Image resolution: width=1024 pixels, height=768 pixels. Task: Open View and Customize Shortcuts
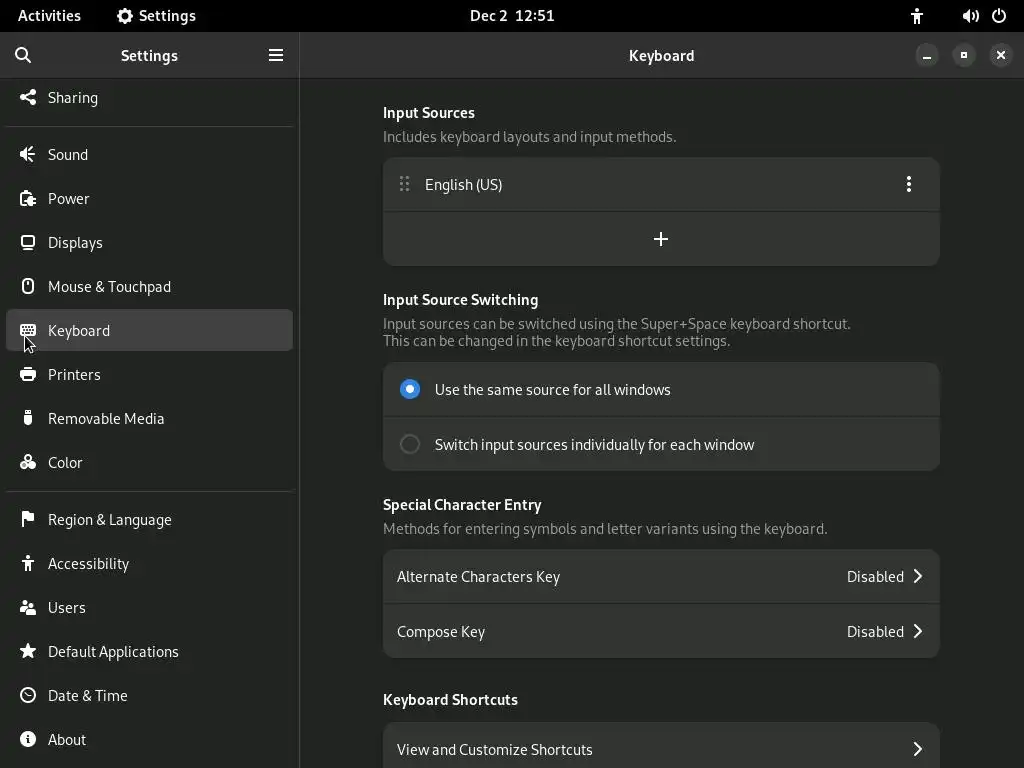tap(661, 749)
